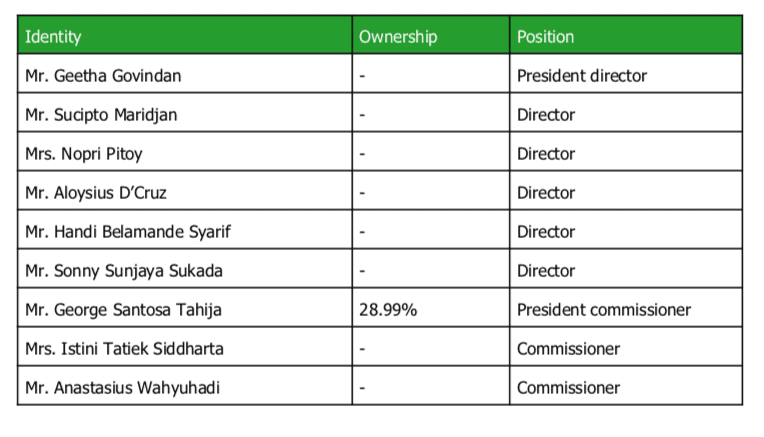Screen dimensions: 764x437
Task: Select the Mr. George Santosa Tahija cell
Action: 185,307
